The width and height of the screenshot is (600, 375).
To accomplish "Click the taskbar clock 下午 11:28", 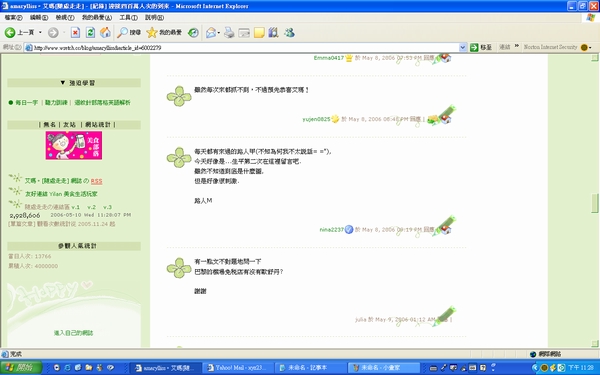I will click(x=581, y=368).
